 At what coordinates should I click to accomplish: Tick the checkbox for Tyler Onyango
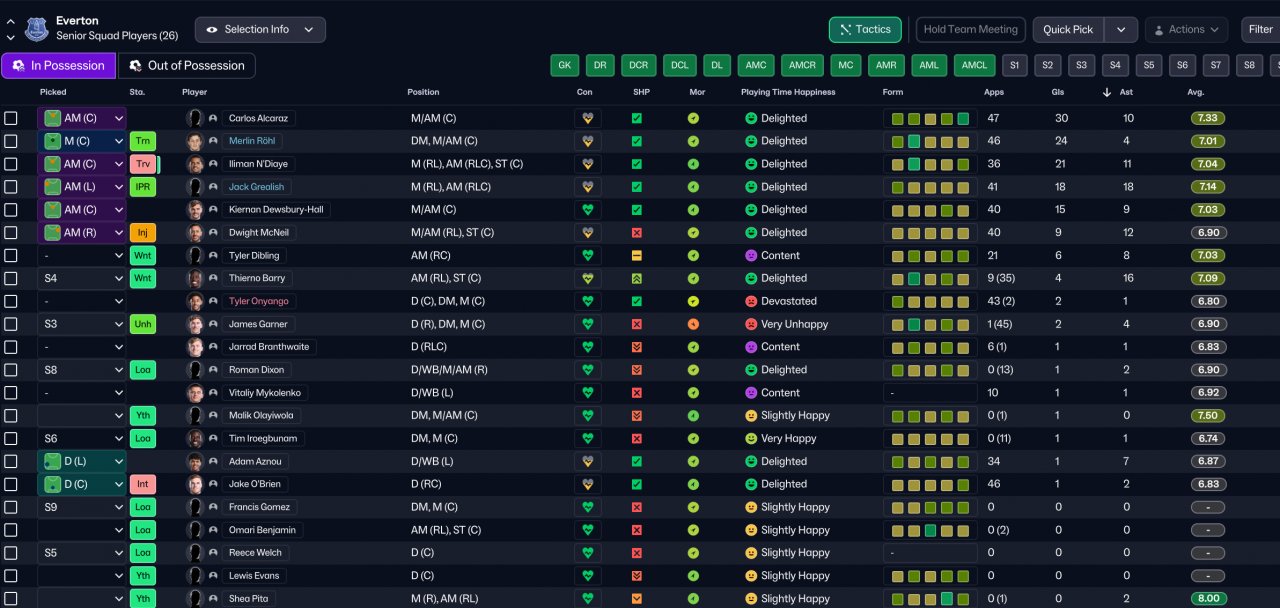(11, 301)
